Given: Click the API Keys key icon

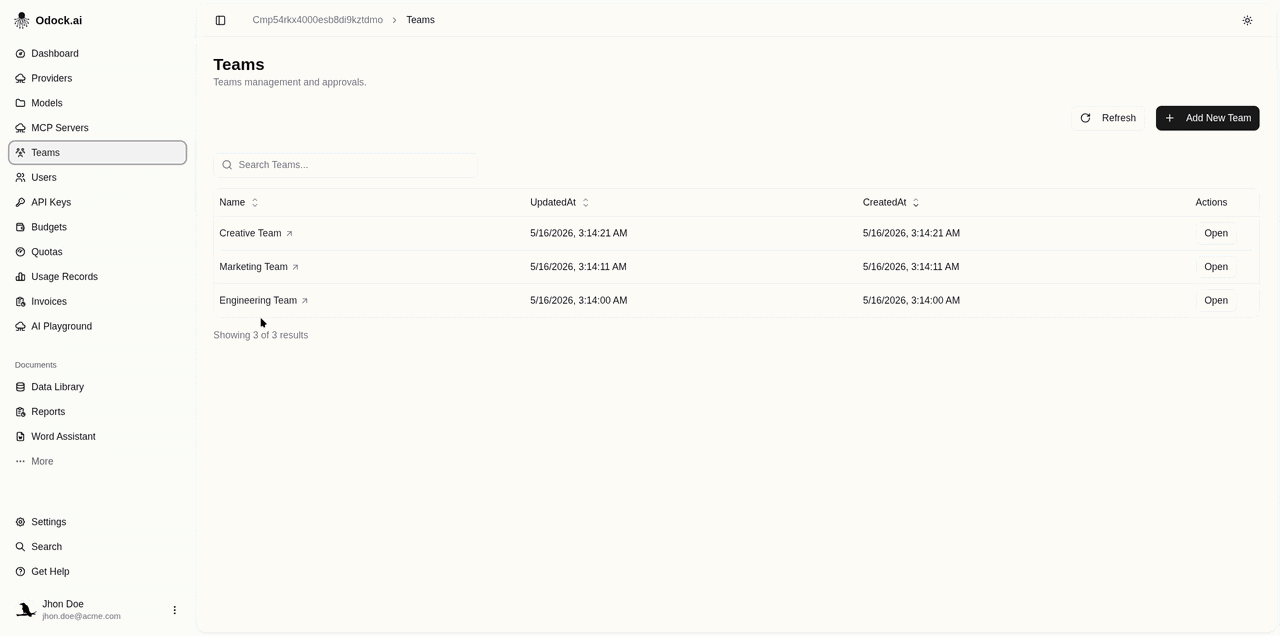Looking at the screenshot, I should (20, 202).
